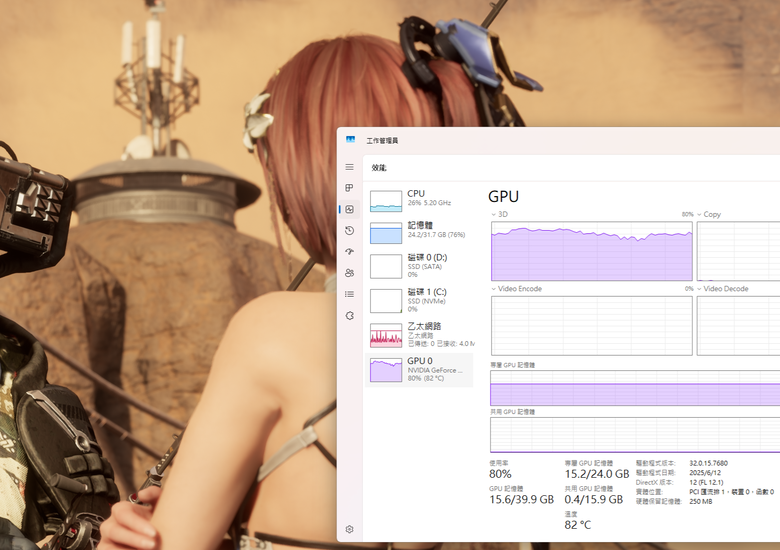Click the 15.2/24.0 GB dedicated memory value
This screenshot has width=780, height=550.
[597, 474]
